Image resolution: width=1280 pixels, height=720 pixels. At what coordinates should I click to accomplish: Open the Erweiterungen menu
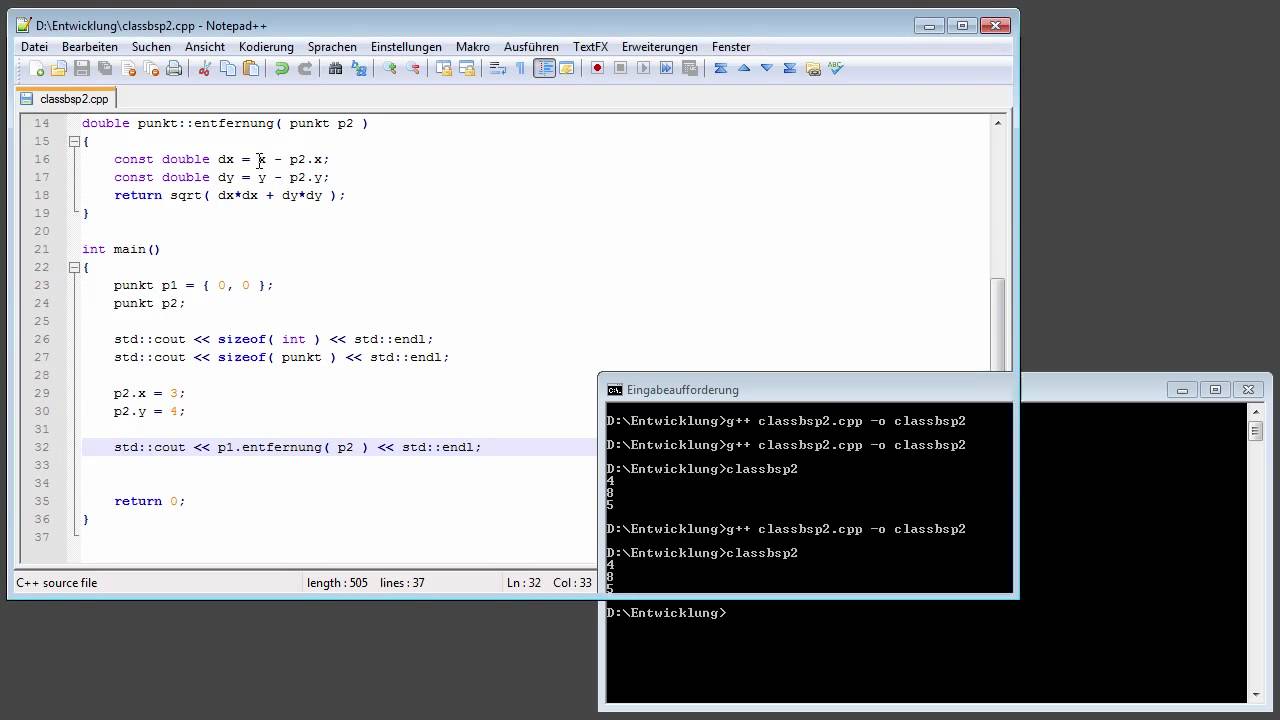pyautogui.click(x=660, y=47)
